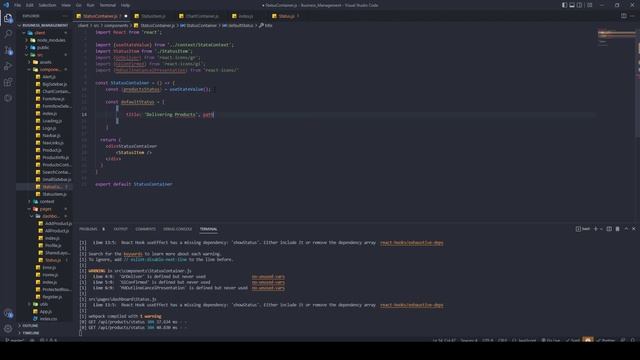Open App.js in explorer

(x=45, y=311)
